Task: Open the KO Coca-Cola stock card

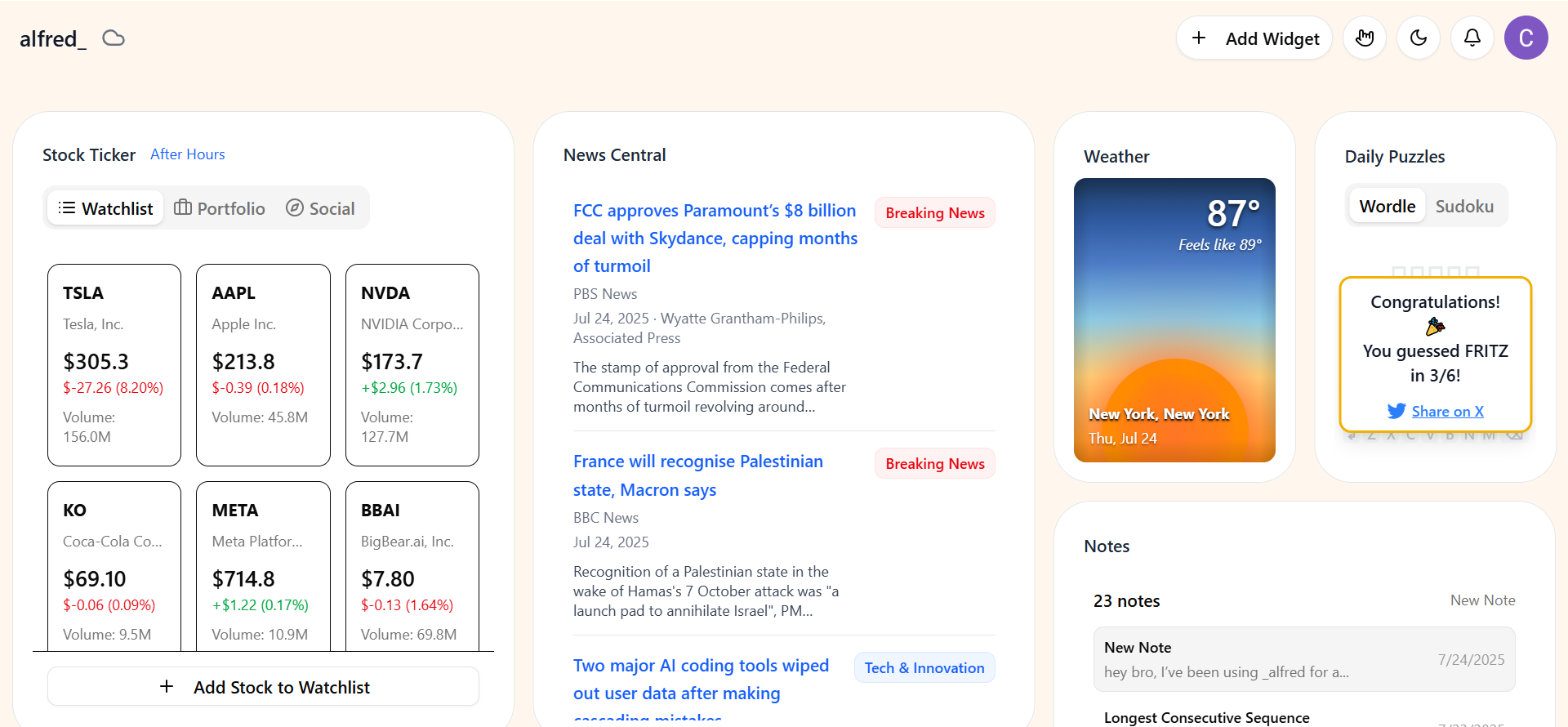Action: tap(114, 567)
